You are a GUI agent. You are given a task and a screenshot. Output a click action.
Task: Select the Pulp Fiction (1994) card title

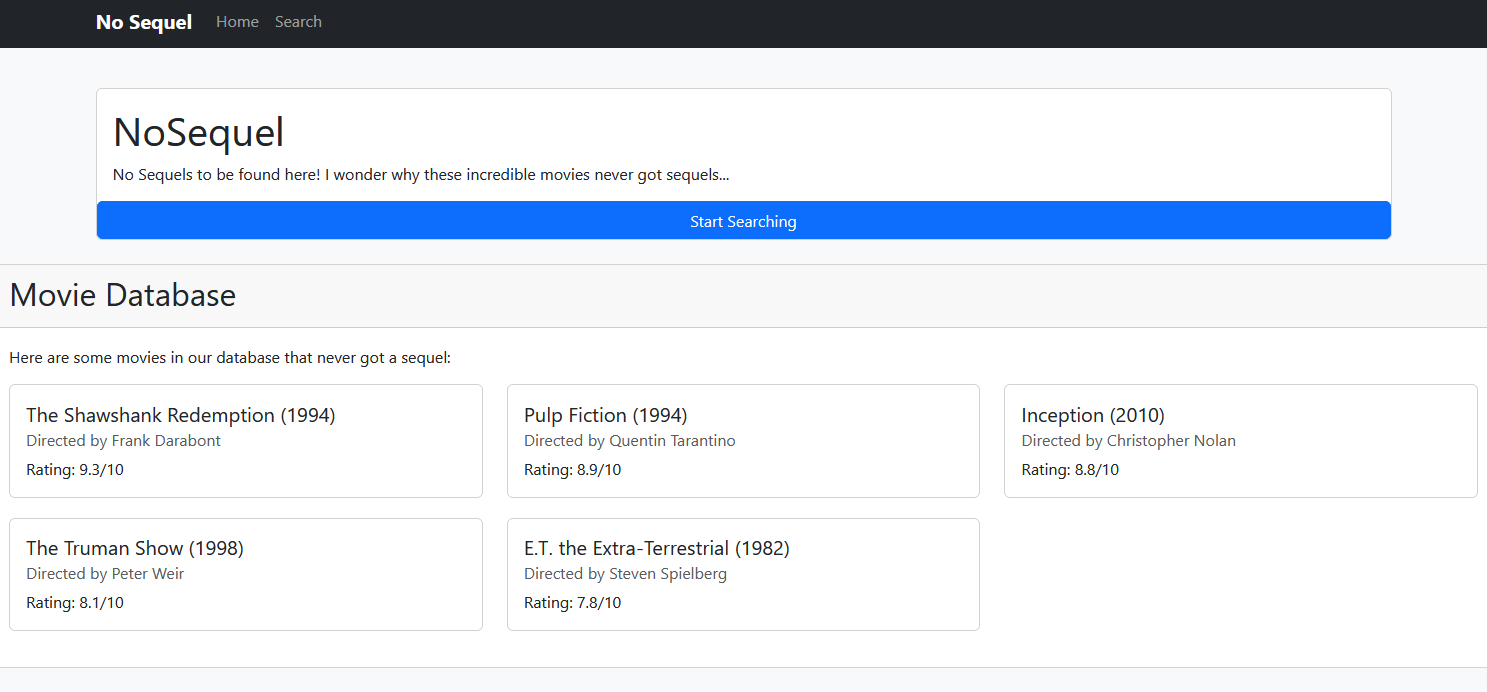click(x=605, y=415)
